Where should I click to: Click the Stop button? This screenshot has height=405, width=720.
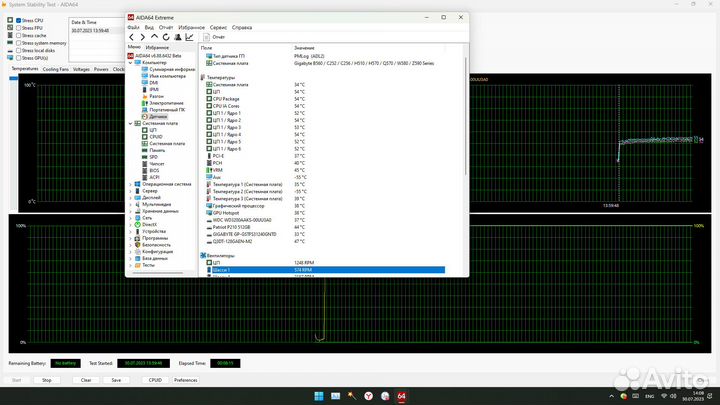[47, 380]
